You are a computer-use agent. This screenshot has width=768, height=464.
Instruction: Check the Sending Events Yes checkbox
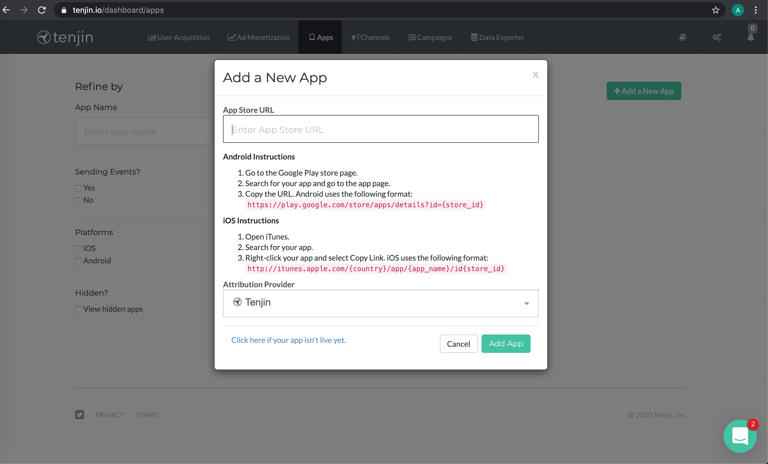click(x=78, y=188)
